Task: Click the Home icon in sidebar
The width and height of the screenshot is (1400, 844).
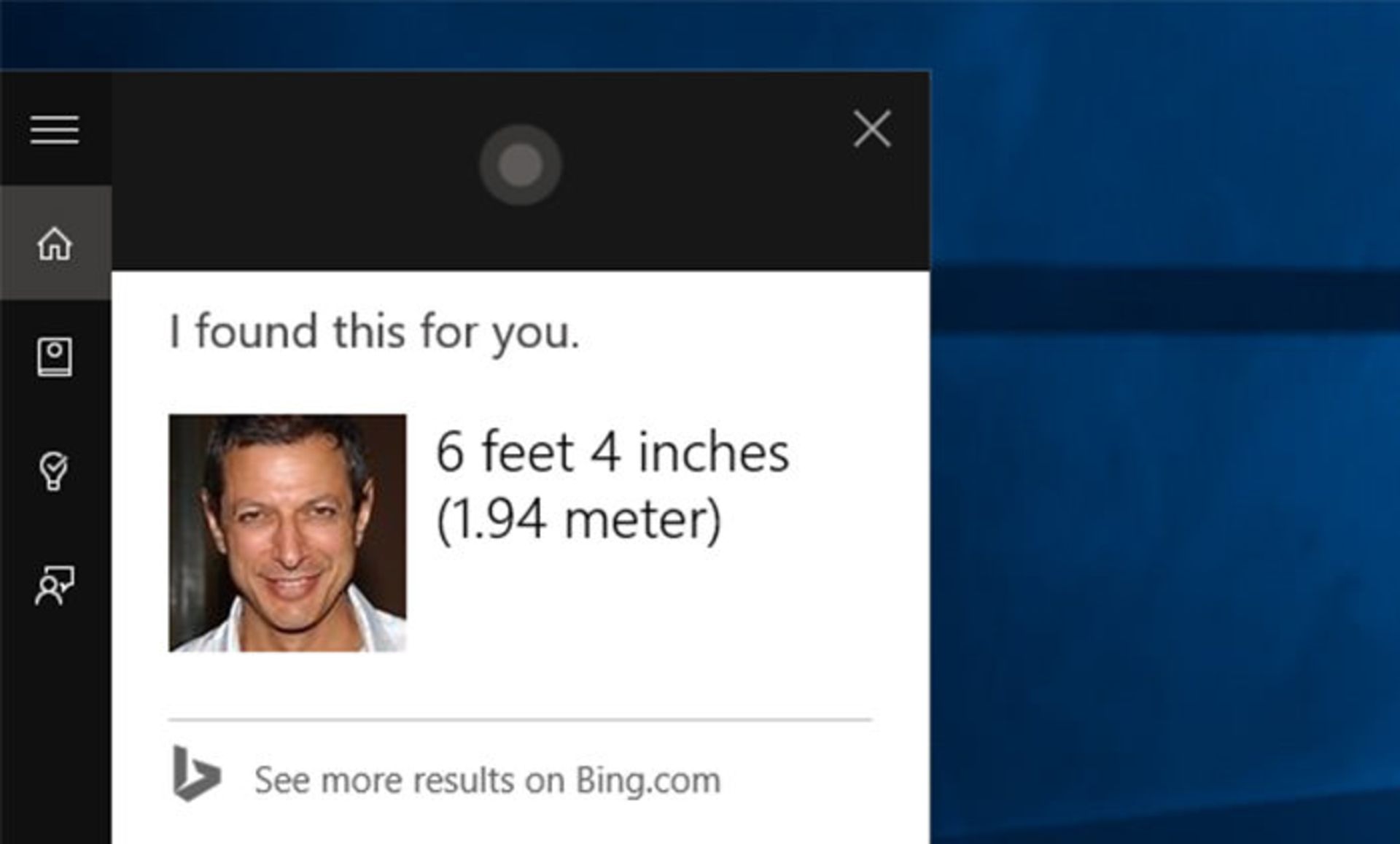Action: pos(53,243)
